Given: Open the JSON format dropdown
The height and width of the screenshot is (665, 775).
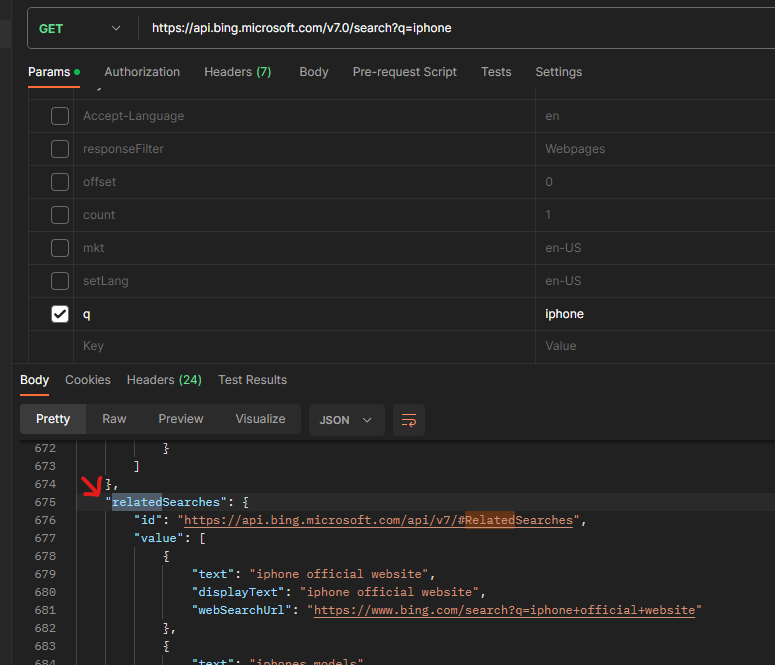Looking at the screenshot, I should 346,420.
